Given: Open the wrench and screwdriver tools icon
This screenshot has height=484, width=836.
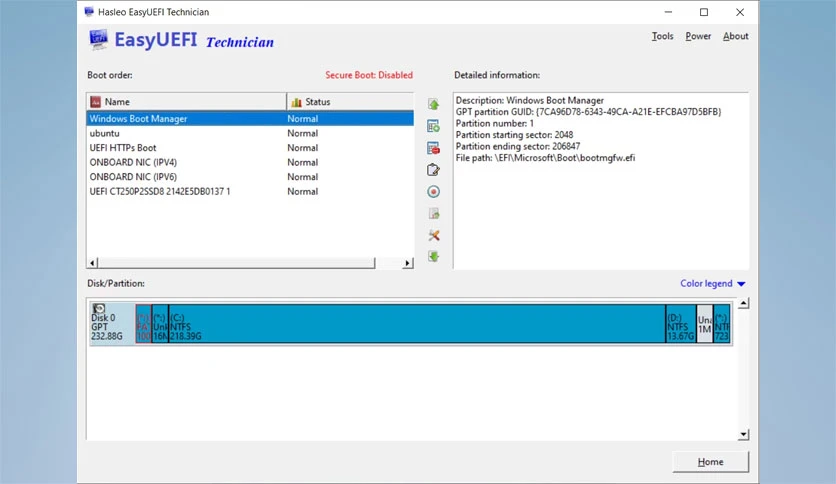Looking at the screenshot, I should click(x=434, y=235).
